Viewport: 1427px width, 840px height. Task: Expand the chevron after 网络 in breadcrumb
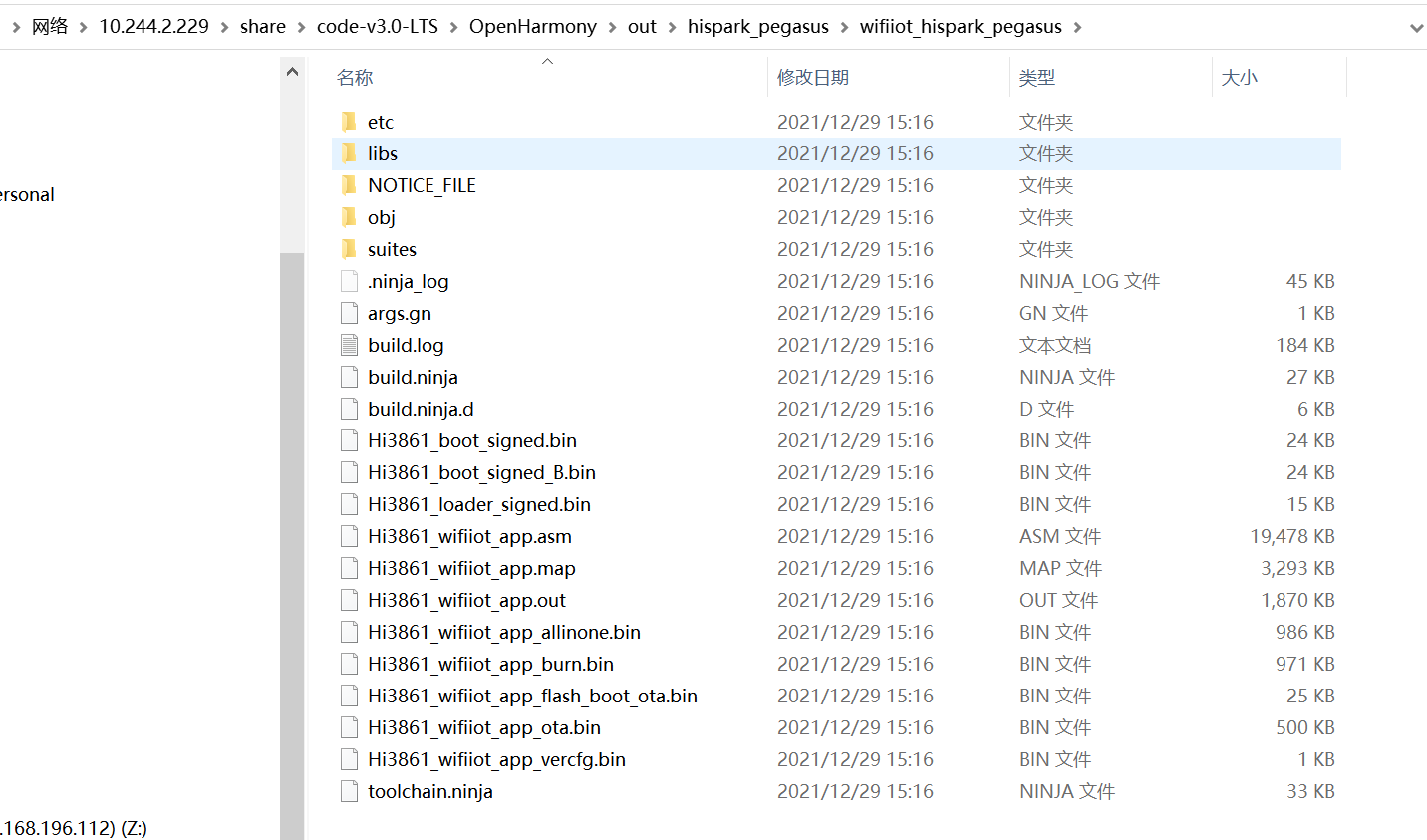pos(84,27)
